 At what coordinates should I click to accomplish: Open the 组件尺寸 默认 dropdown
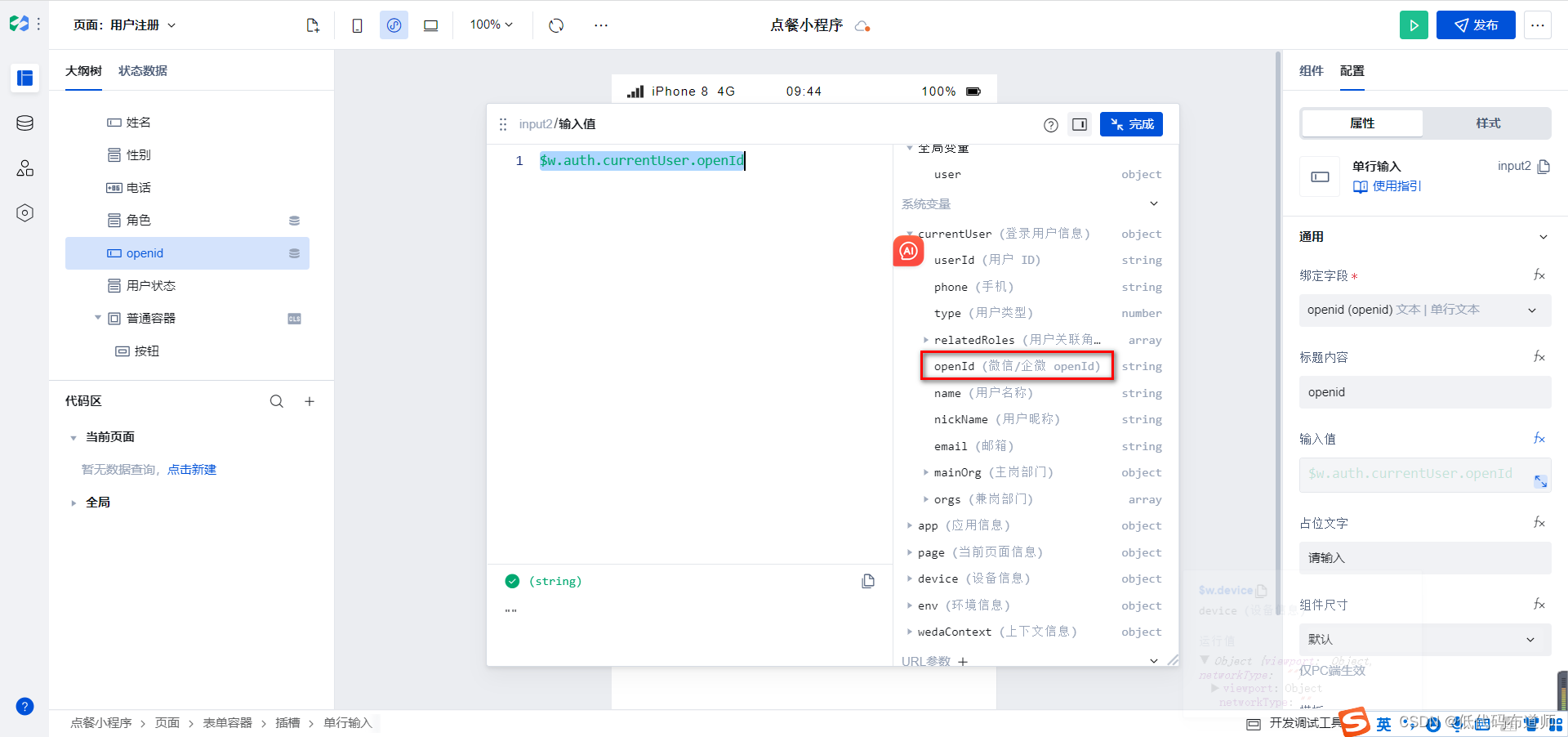[x=1425, y=640]
